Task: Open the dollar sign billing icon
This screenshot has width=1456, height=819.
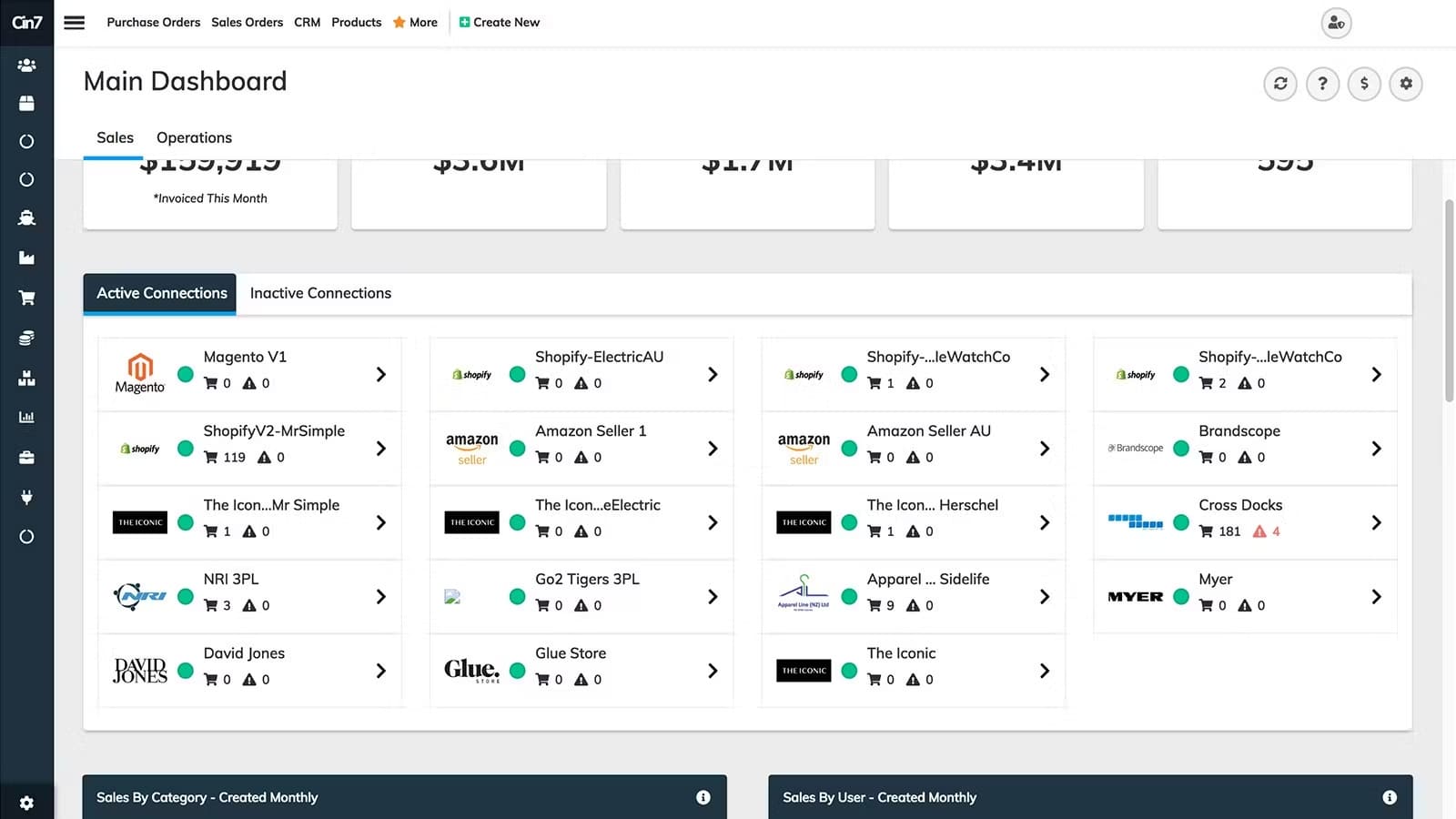Action: (x=1364, y=83)
